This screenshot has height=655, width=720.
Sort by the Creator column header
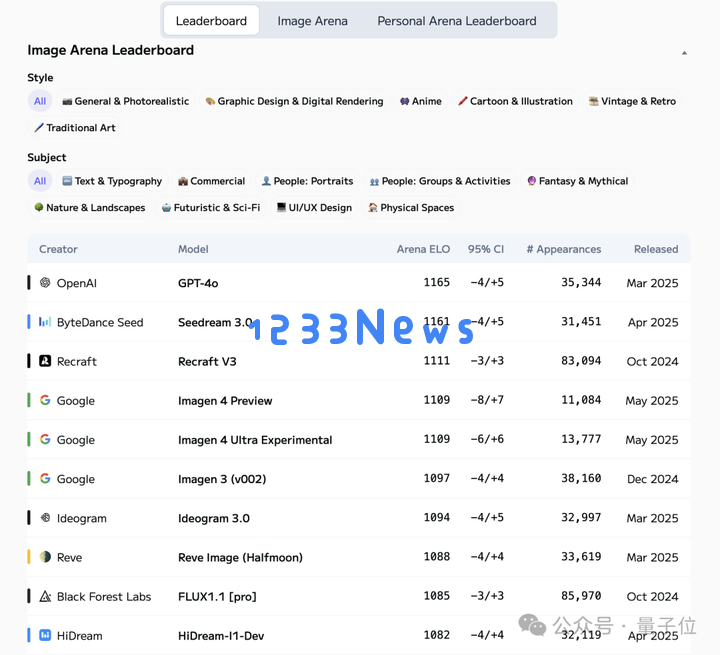[58, 249]
